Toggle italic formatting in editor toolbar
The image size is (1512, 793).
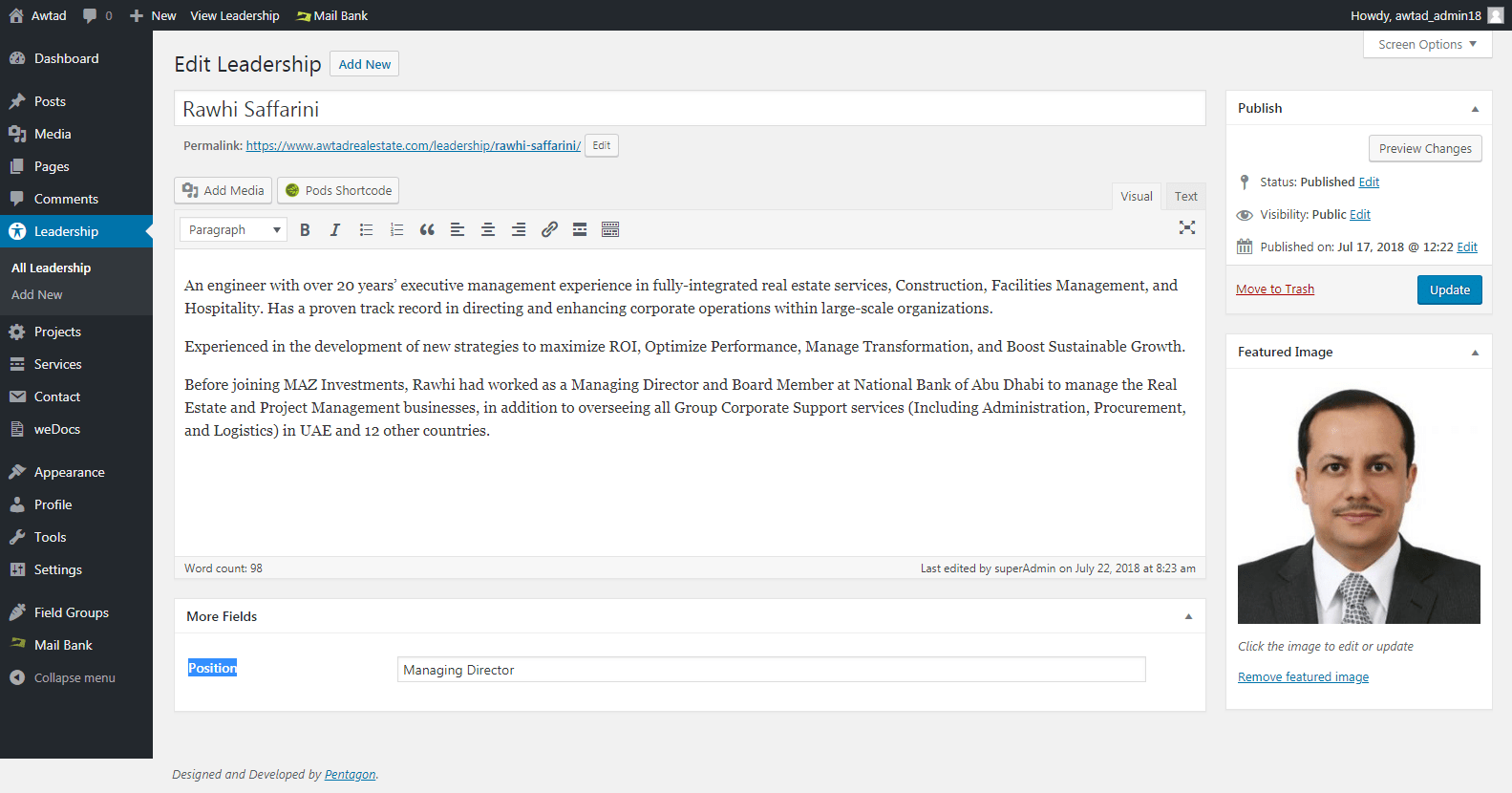pyautogui.click(x=335, y=229)
